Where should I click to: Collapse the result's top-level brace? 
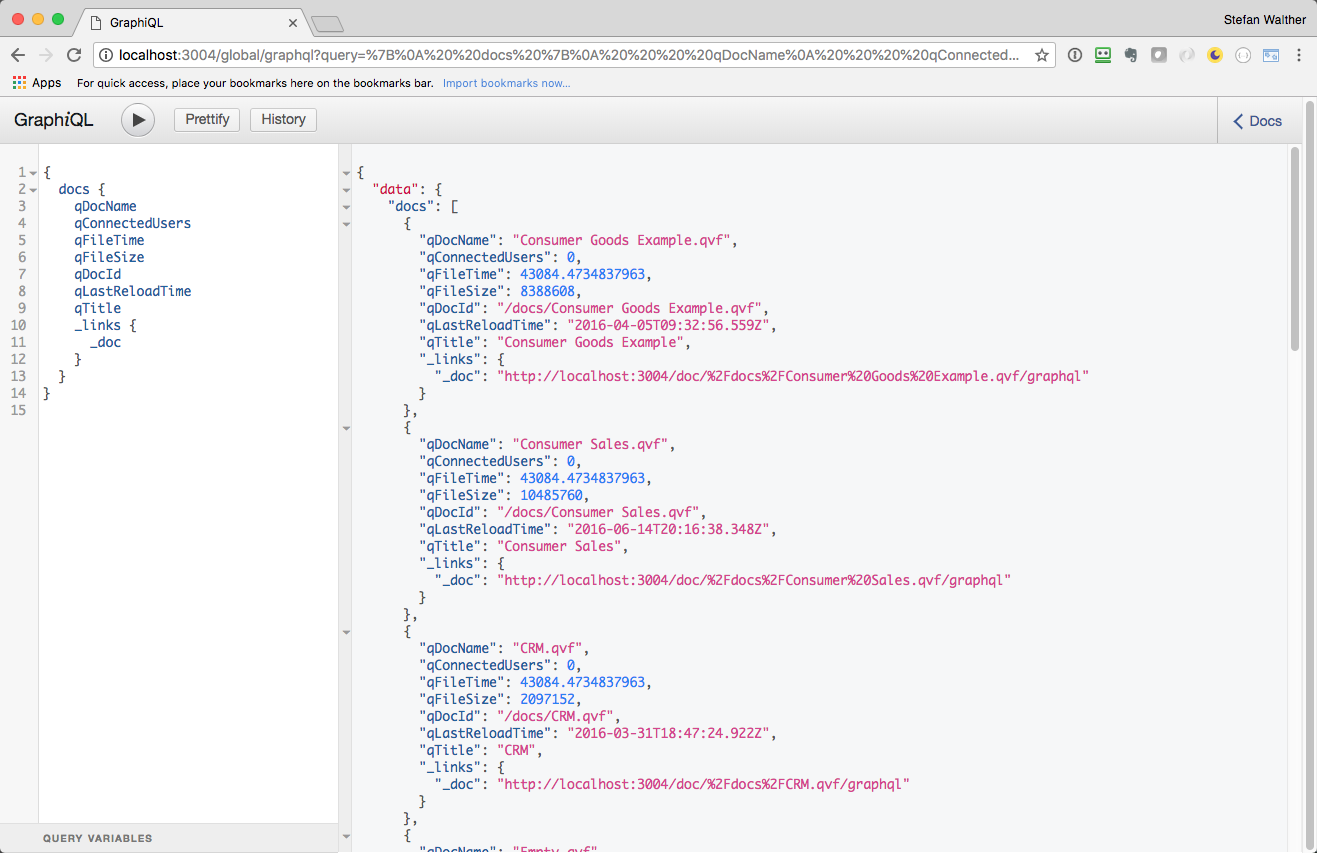(346, 173)
